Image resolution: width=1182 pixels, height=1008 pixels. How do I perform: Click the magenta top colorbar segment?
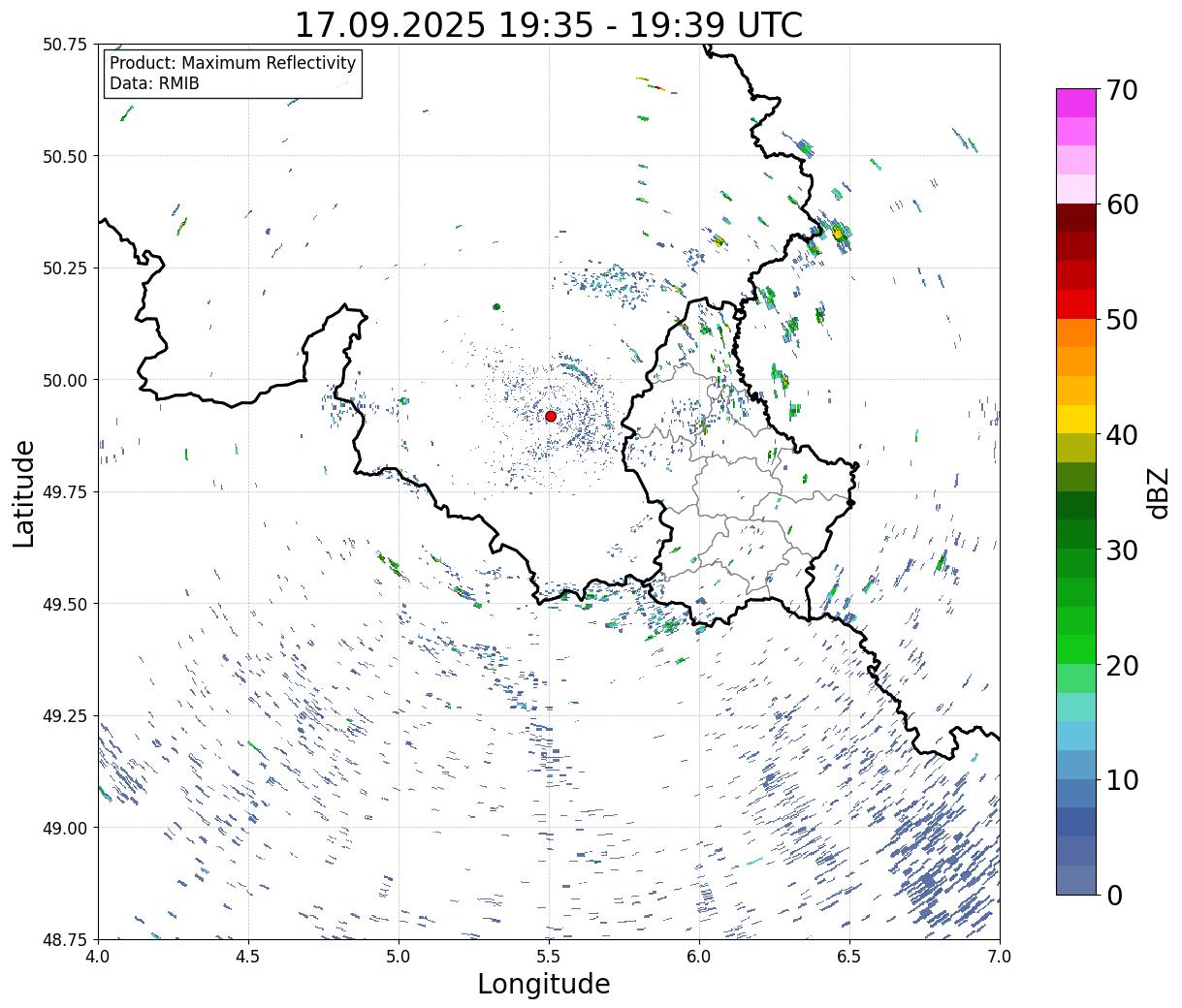(x=1076, y=103)
